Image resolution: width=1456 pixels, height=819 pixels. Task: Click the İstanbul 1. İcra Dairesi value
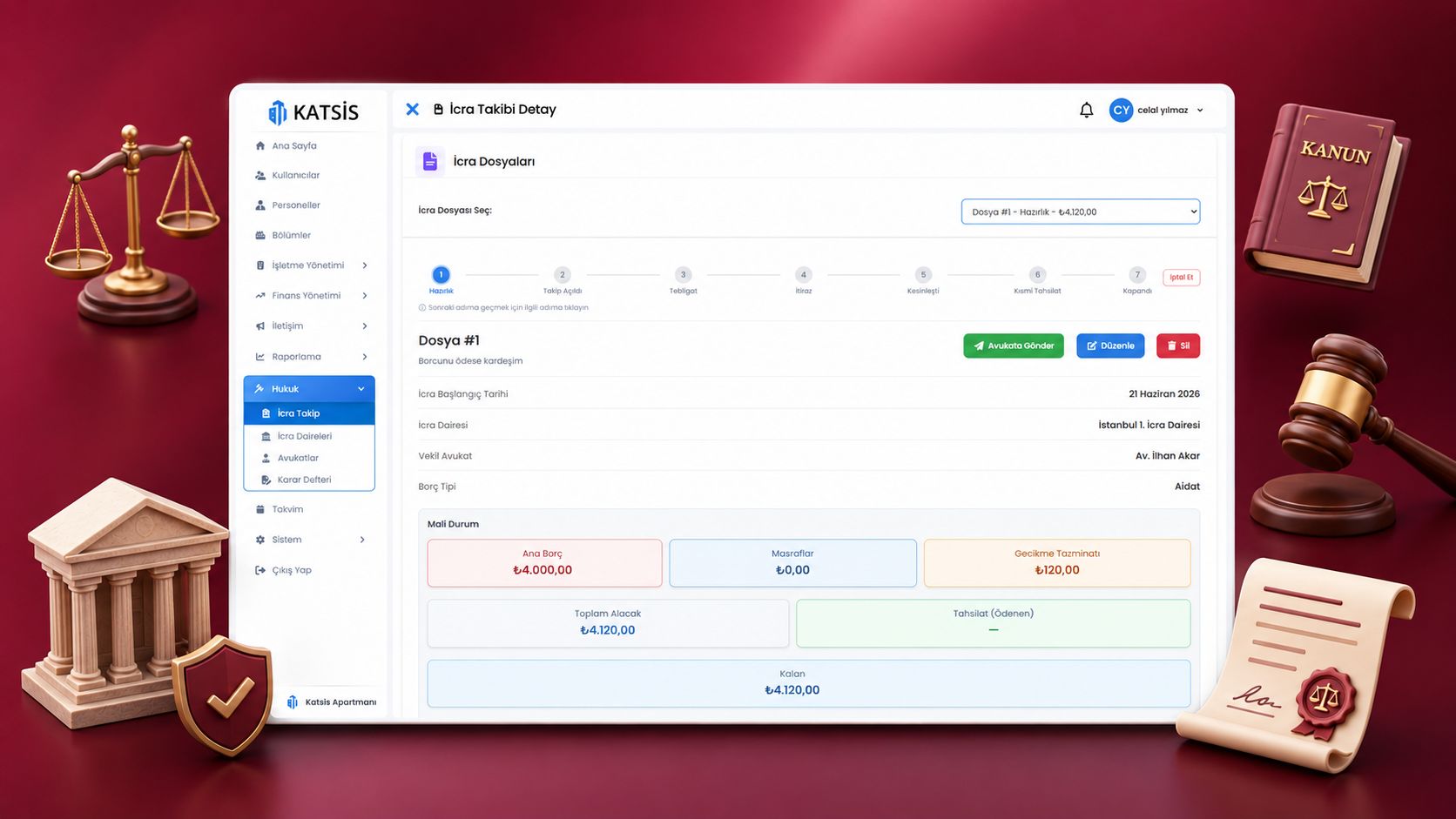tap(1149, 425)
